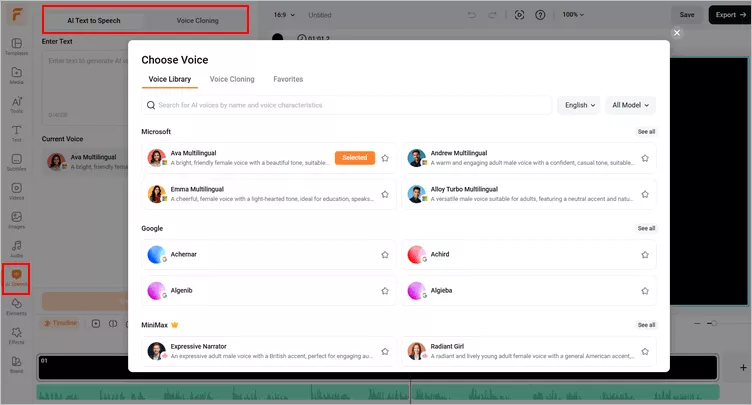Click See all for Google voices
The height and width of the screenshot is (405, 752).
646,228
